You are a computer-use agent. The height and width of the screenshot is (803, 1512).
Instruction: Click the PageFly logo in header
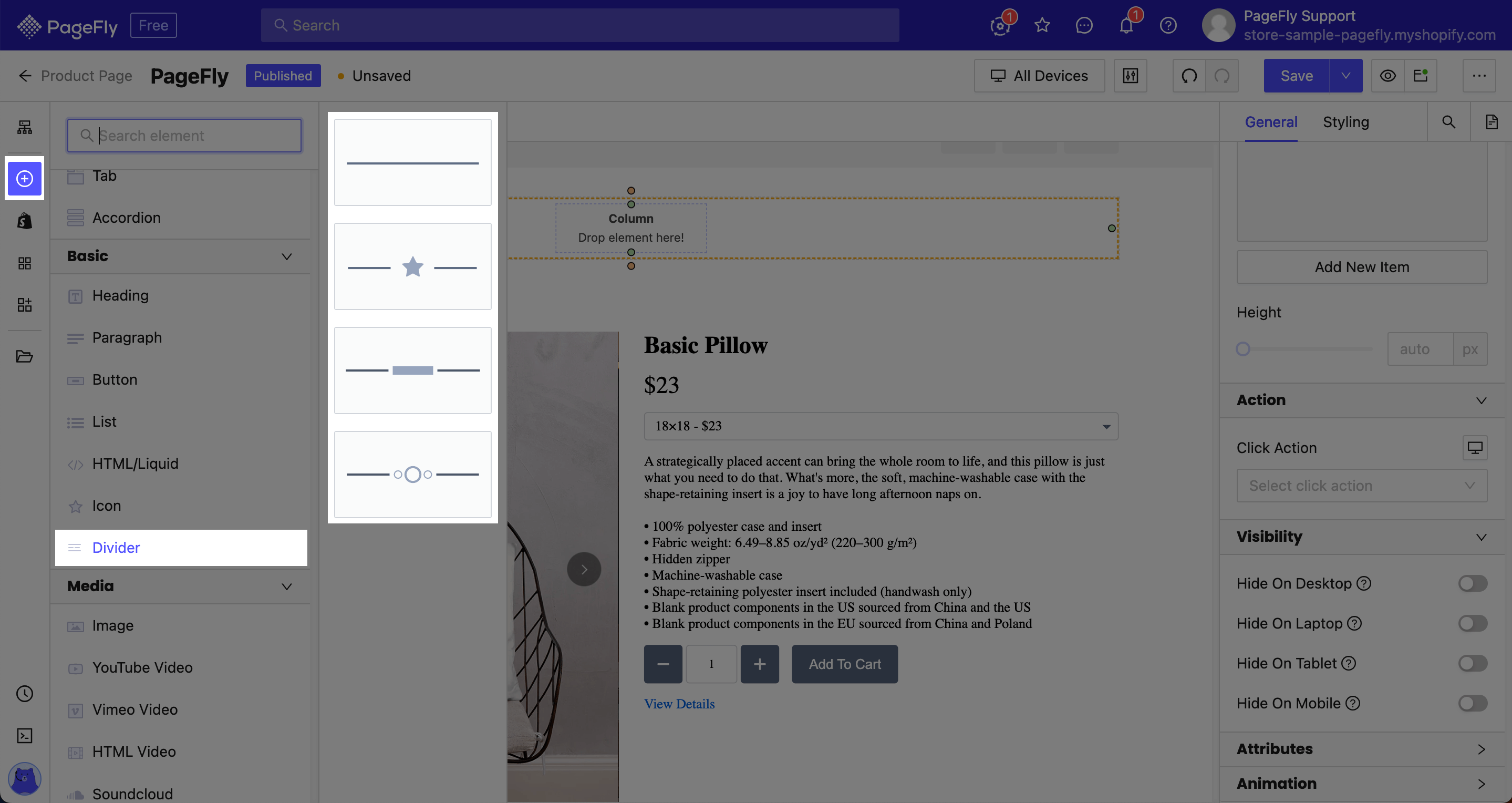click(67, 26)
